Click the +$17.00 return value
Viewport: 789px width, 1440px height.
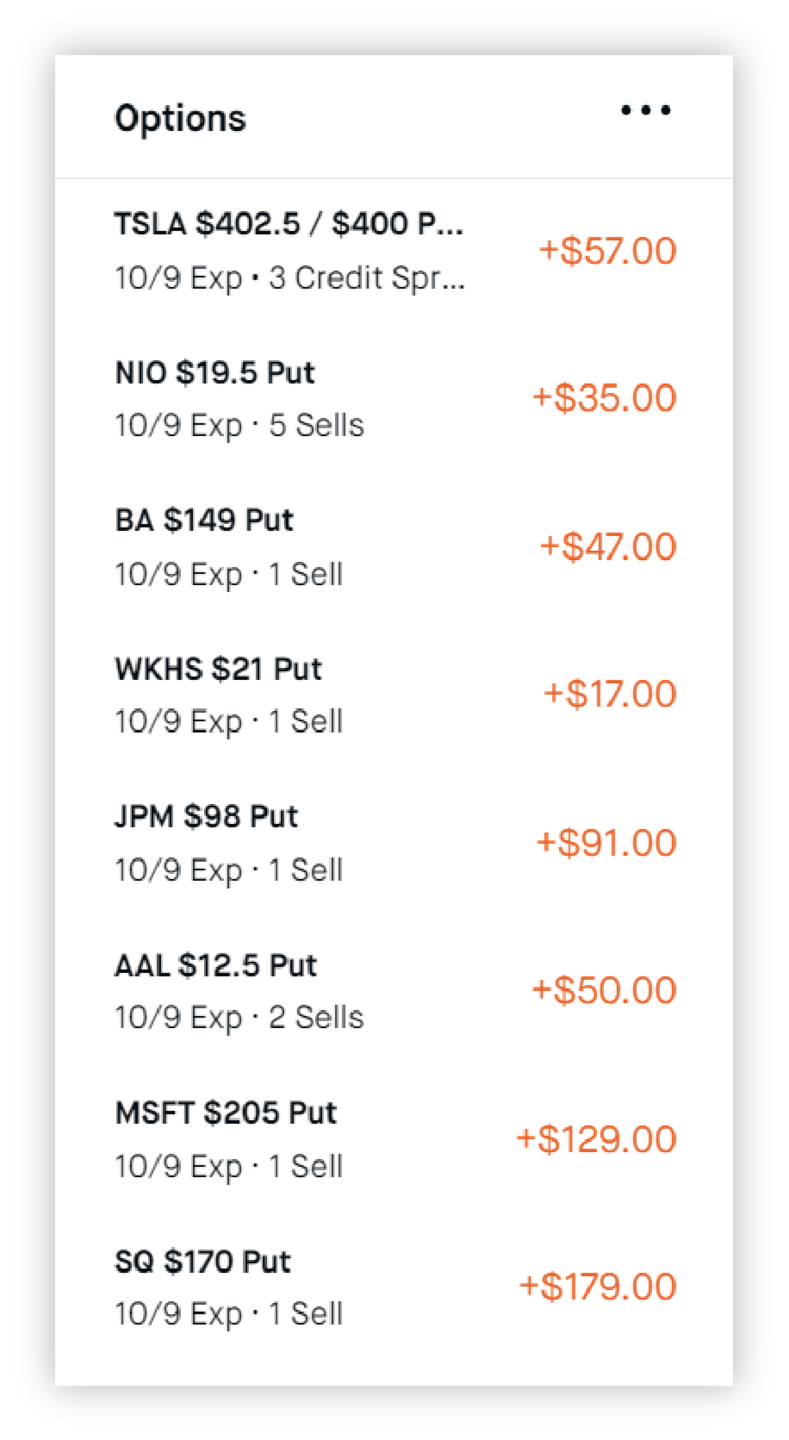tap(610, 694)
